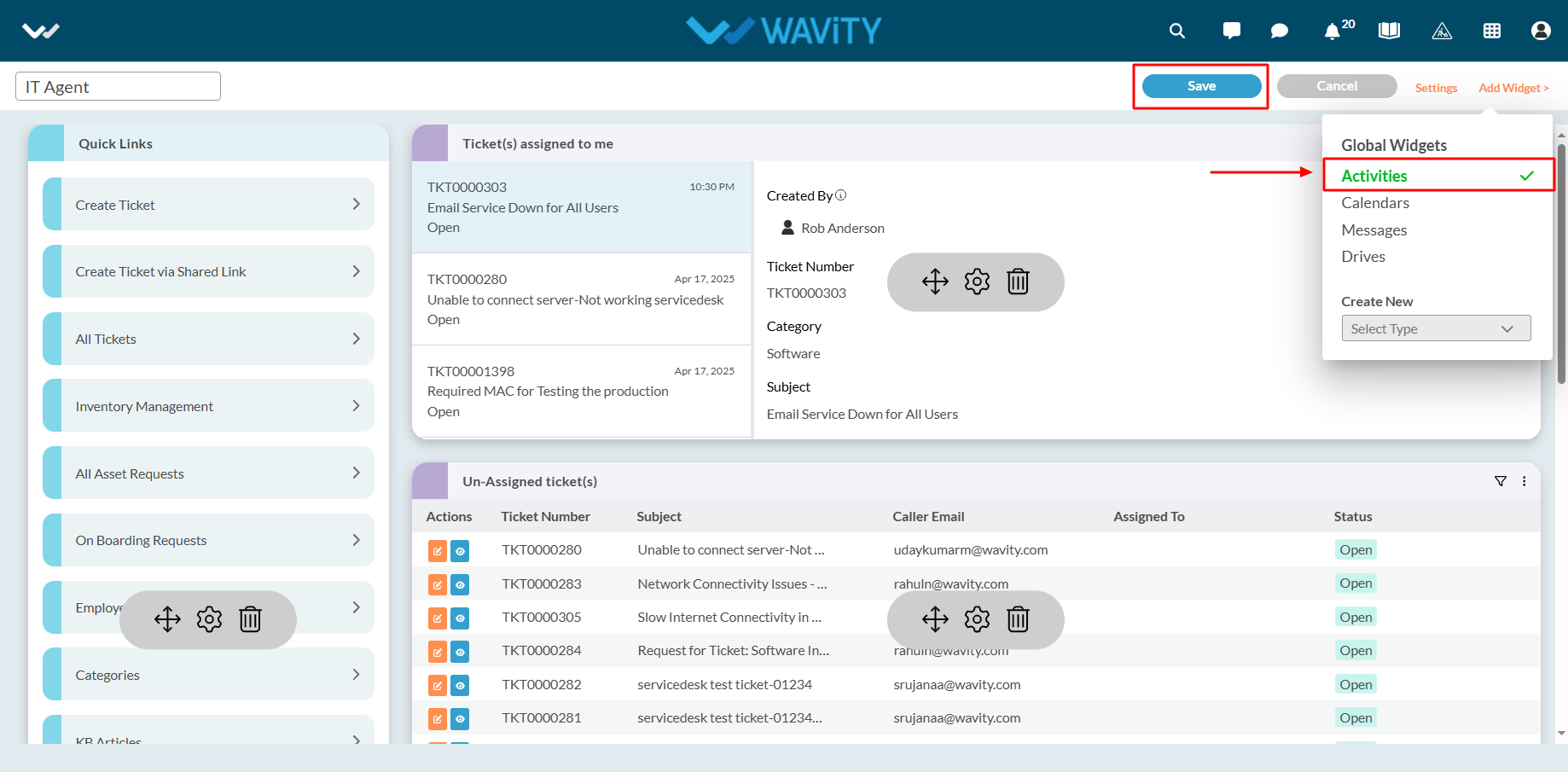Expand the Inventory Management chevron
1568x772 pixels.
tap(357, 406)
